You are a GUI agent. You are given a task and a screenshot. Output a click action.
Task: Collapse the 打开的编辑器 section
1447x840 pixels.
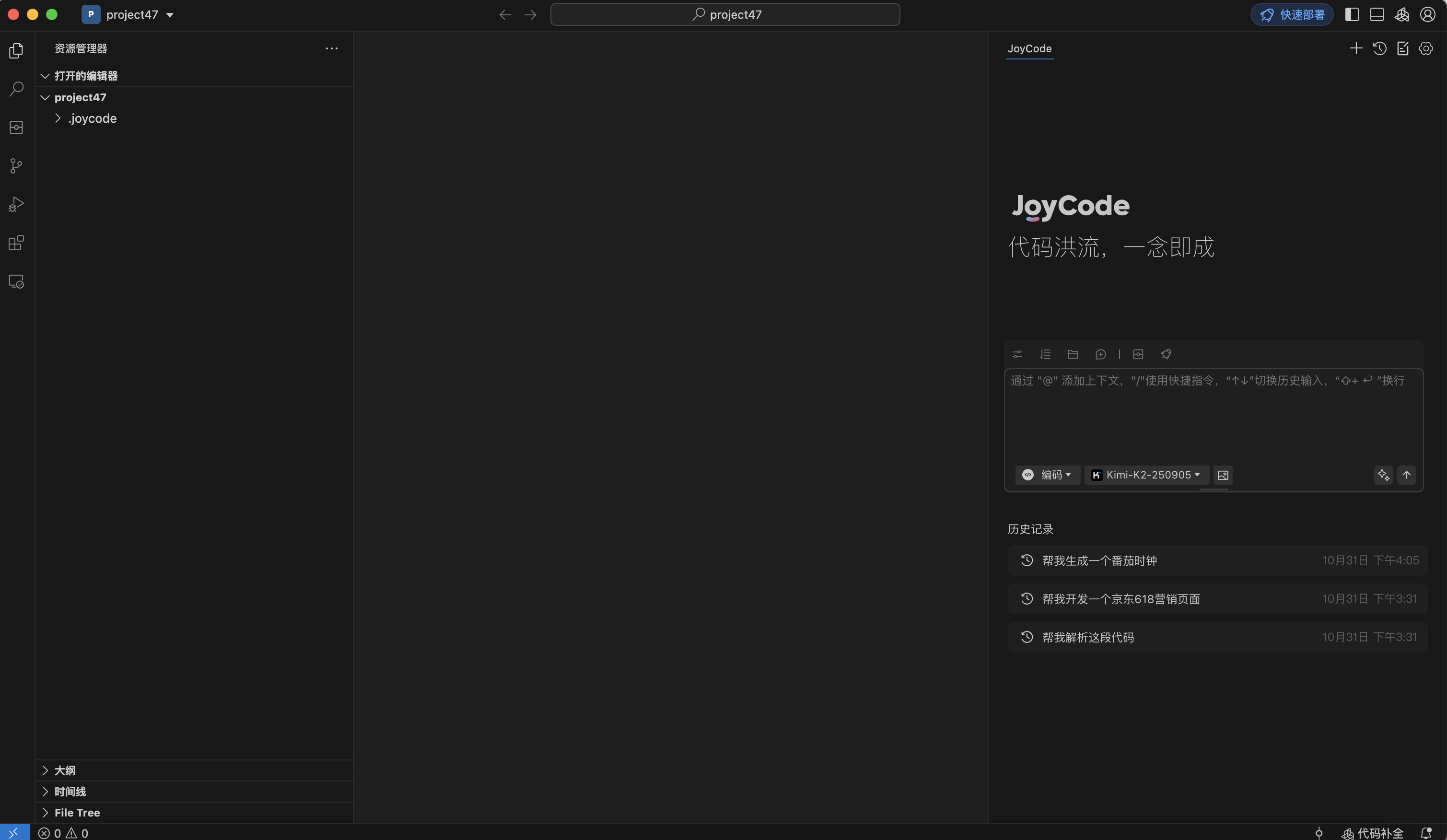point(86,75)
